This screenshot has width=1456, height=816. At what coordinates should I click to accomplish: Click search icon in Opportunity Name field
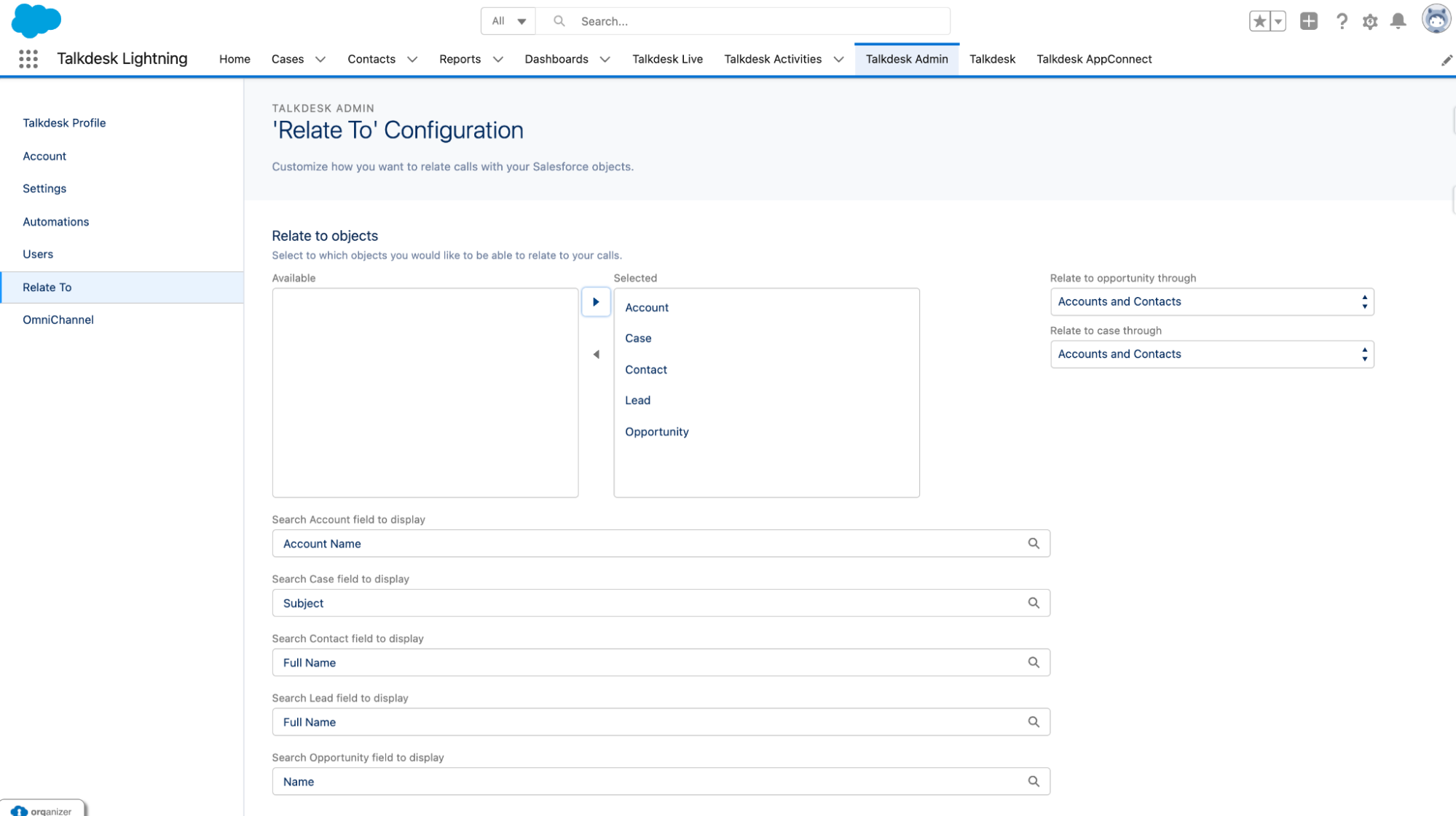1034,782
